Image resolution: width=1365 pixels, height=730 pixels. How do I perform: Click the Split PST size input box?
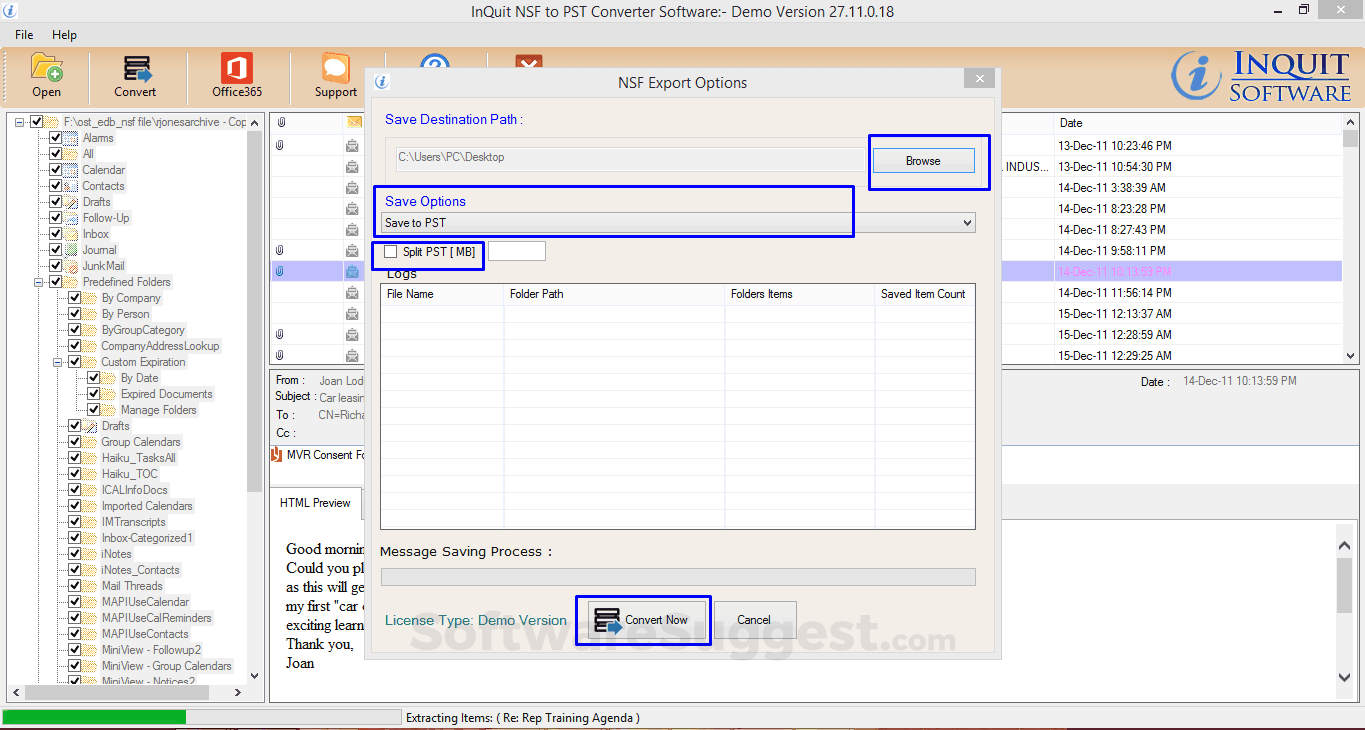(517, 251)
